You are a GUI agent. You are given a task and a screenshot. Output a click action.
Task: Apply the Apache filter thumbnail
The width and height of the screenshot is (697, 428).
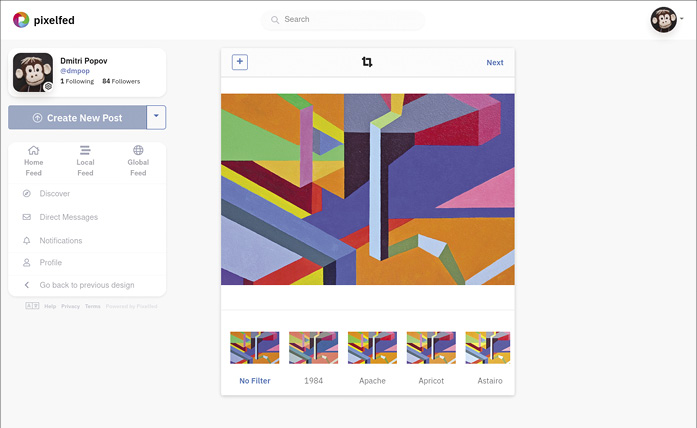(372, 348)
